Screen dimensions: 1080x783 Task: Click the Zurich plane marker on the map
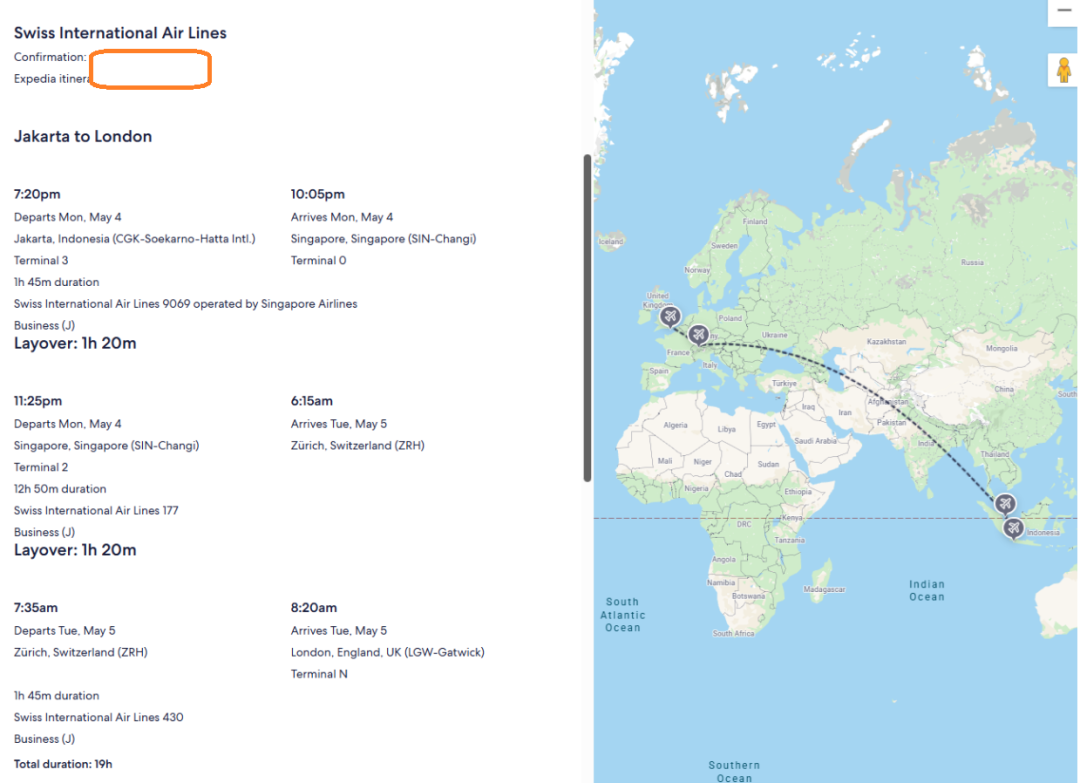(698, 335)
